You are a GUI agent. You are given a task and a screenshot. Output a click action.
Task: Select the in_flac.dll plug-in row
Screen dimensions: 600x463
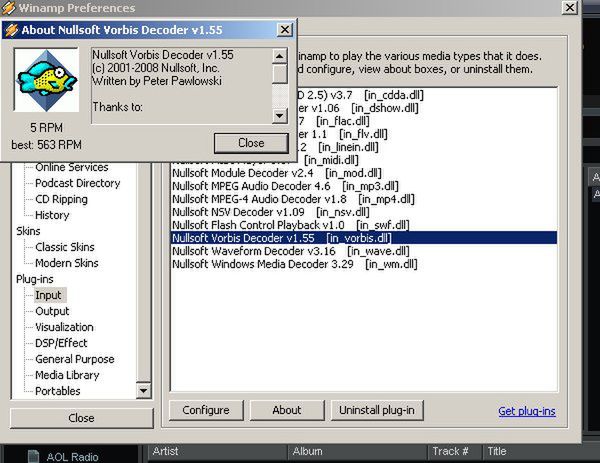[427, 121]
